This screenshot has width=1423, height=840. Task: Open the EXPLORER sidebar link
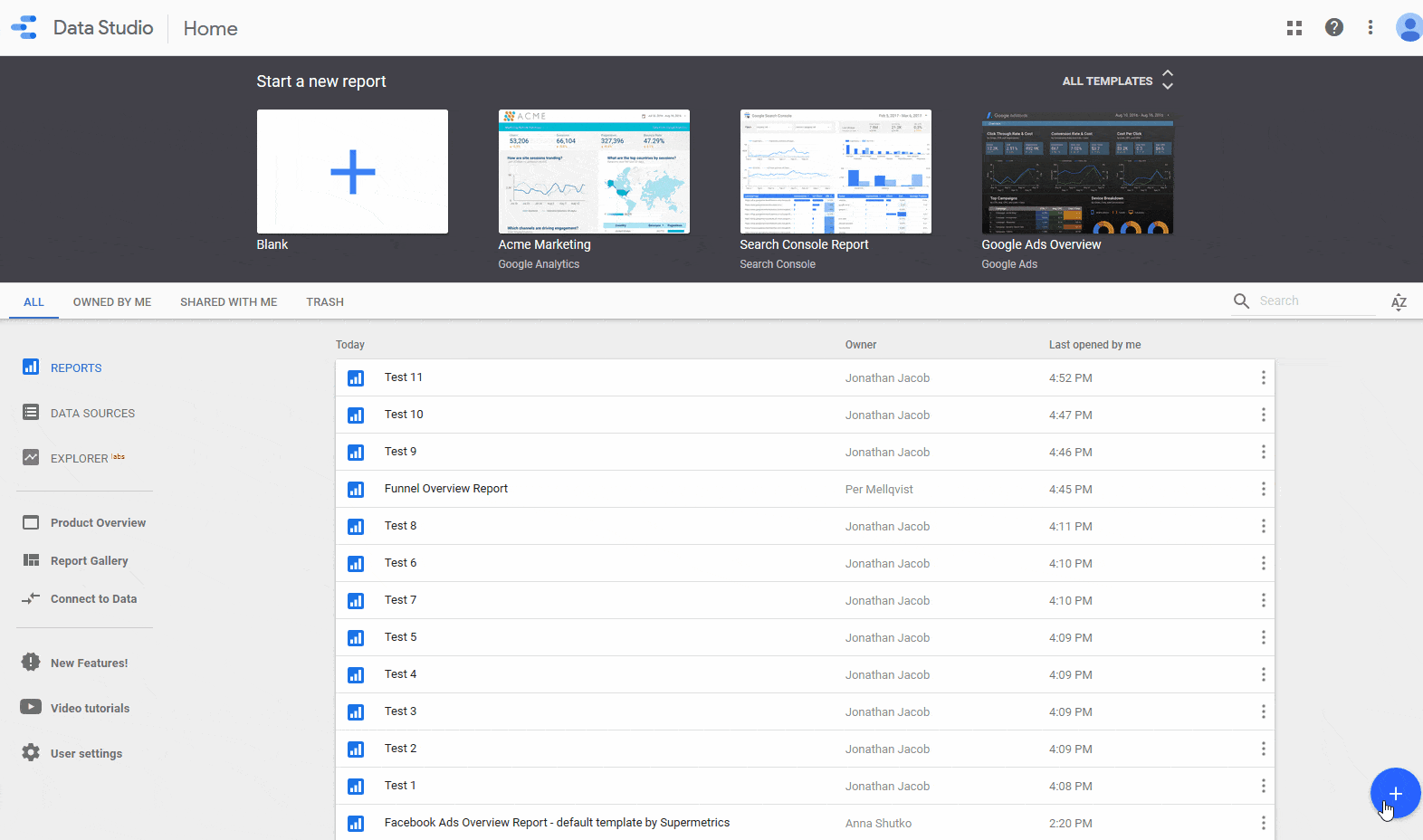tap(79, 458)
